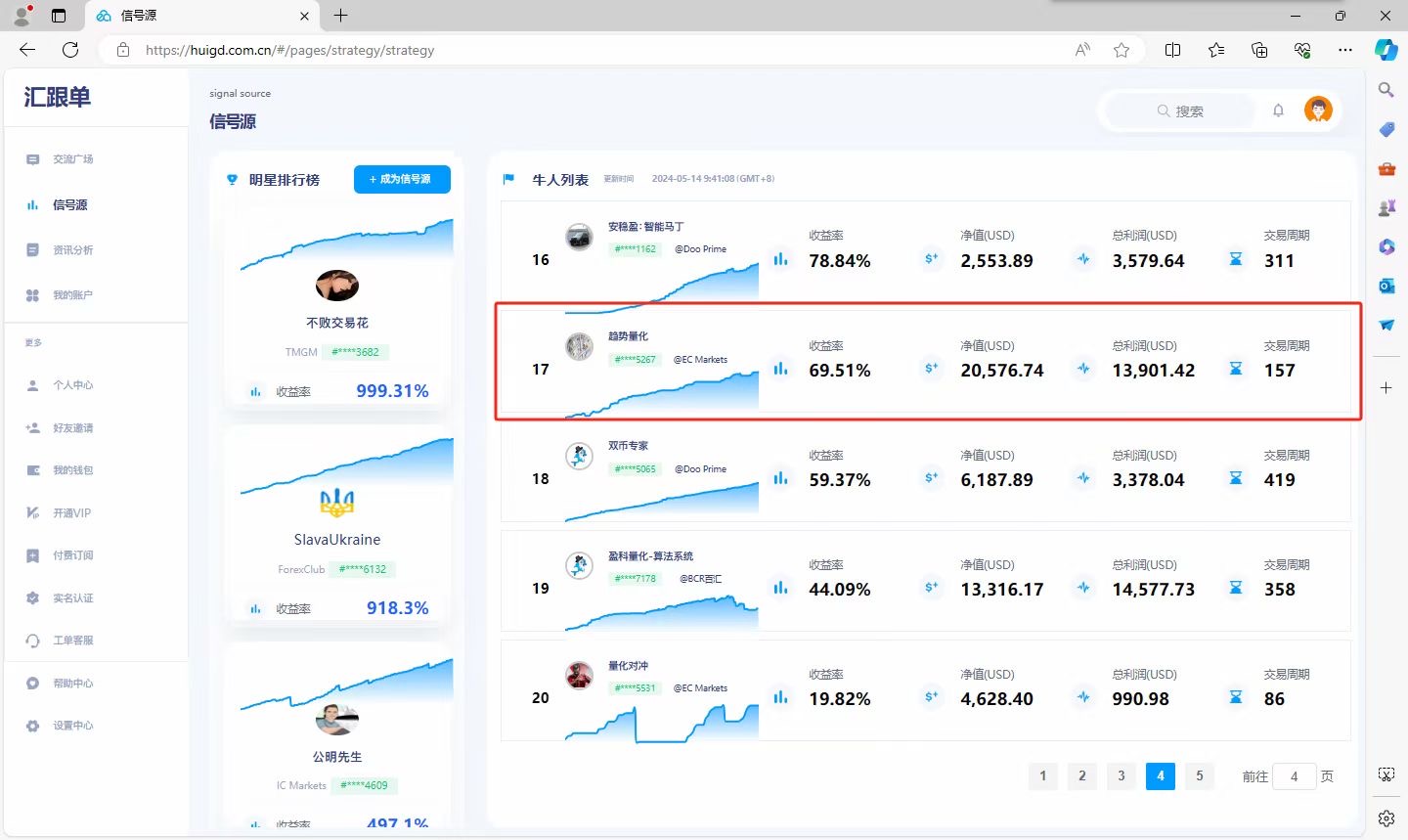Click the trophy icon beside 明星排行榜
Image resolution: width=1408 pixels, height=840 pixels.
pyautogui.click(x=232, y=180)
